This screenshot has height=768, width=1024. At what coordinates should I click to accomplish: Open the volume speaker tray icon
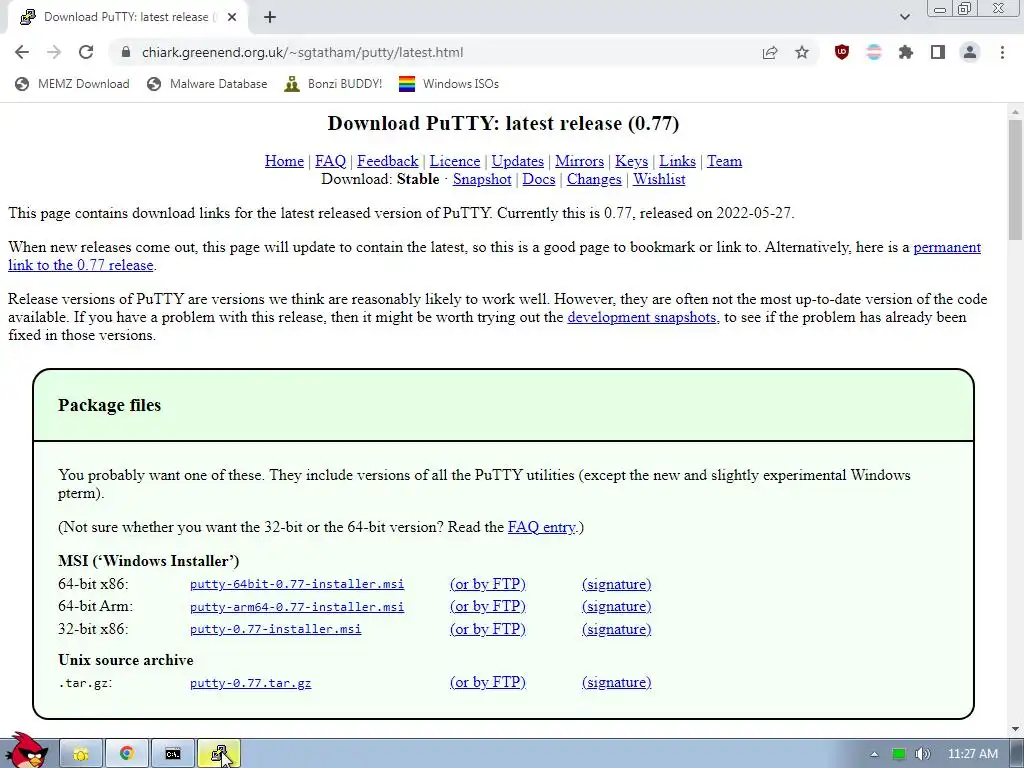(x=923, y=754)
